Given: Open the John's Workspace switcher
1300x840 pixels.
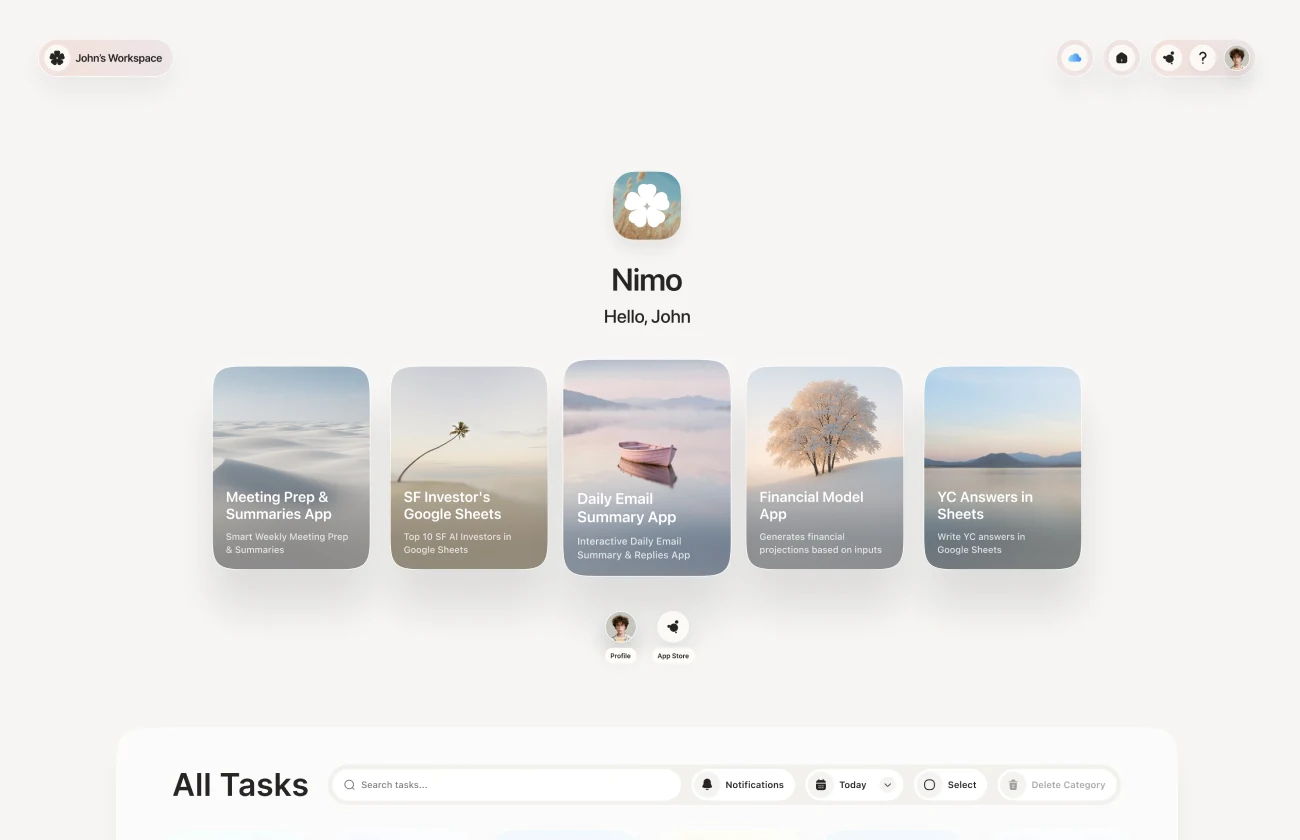Looking at the screenshot, I should [x=105, y=58].
